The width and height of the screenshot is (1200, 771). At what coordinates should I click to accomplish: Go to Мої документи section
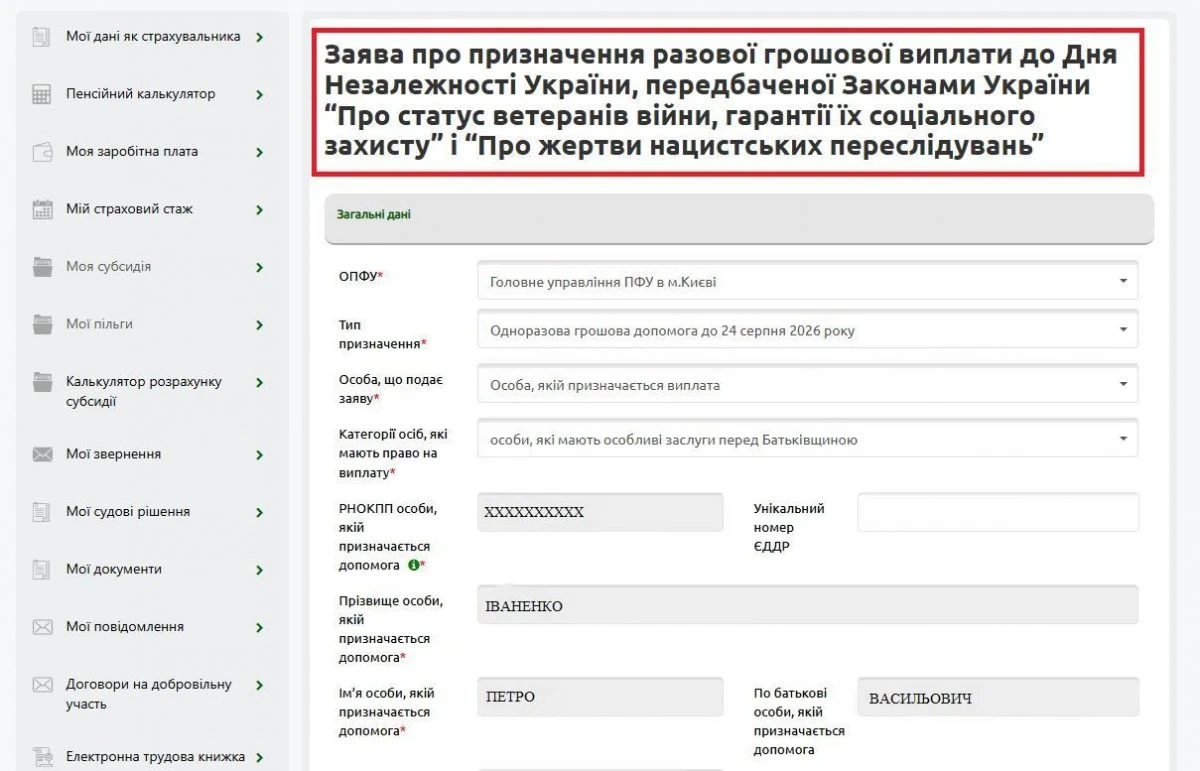coord(113,569)
